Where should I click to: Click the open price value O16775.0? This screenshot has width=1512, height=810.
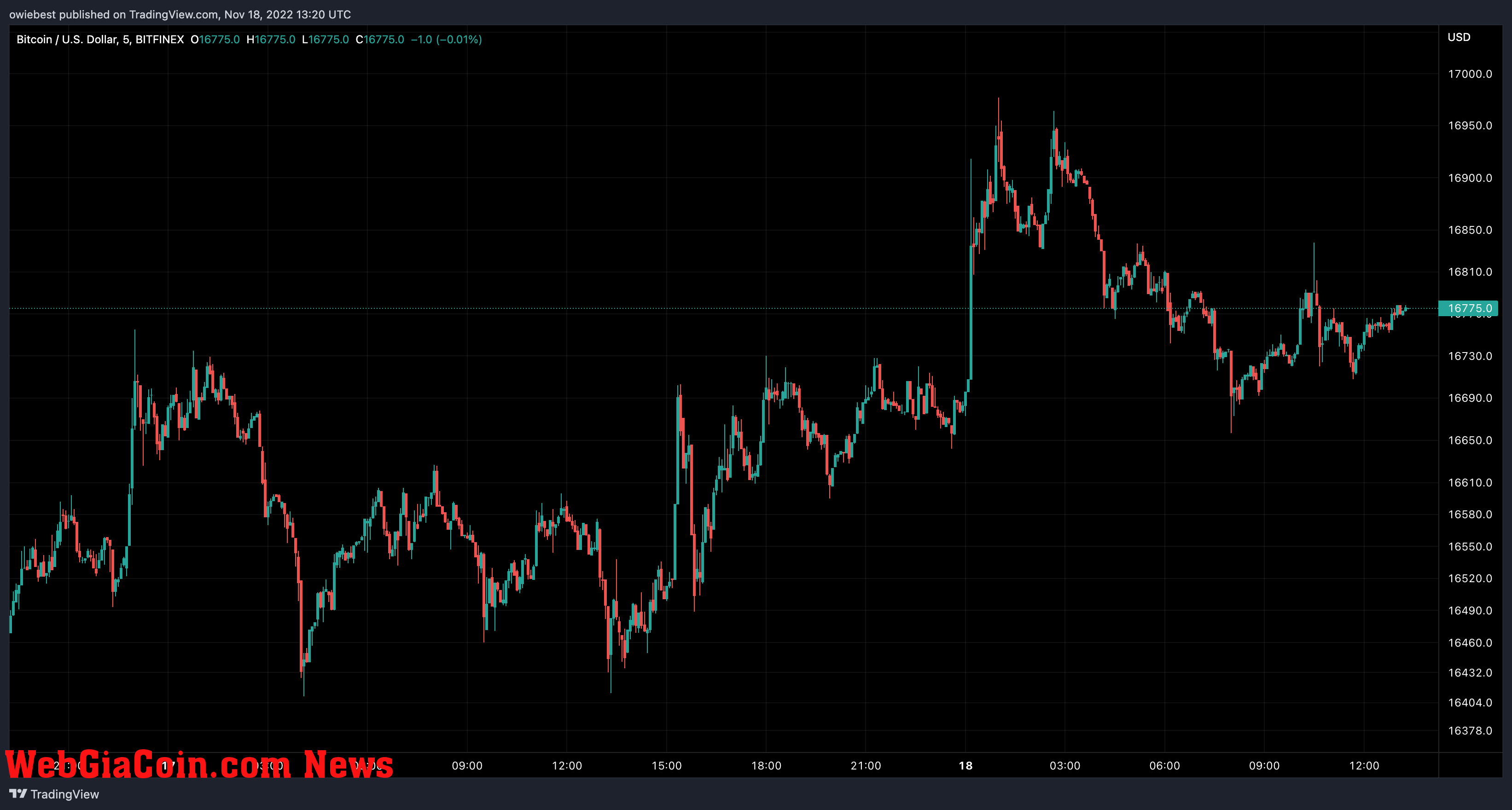(215, 39)
